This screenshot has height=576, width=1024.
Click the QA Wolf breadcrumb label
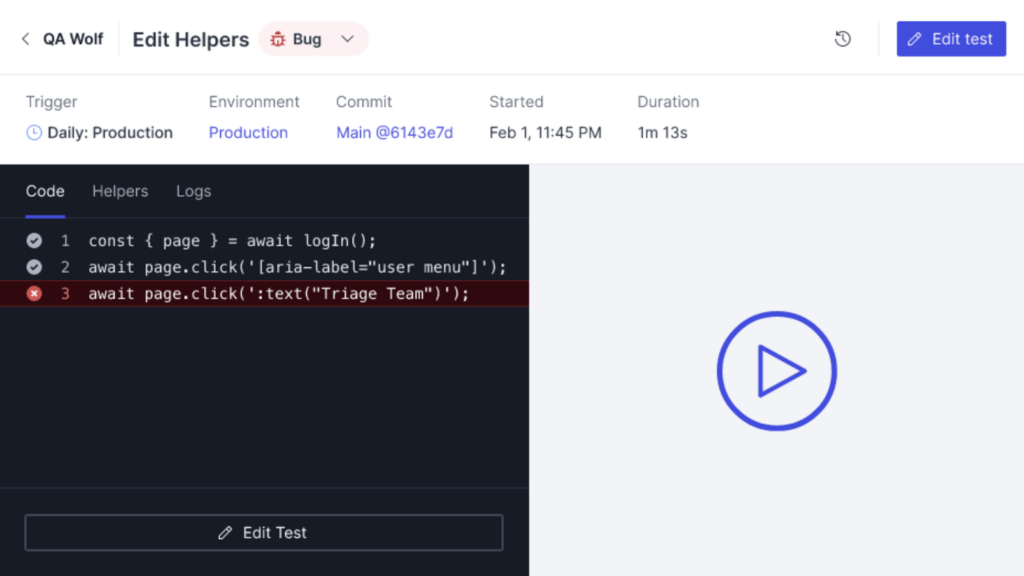coord(73,39)
